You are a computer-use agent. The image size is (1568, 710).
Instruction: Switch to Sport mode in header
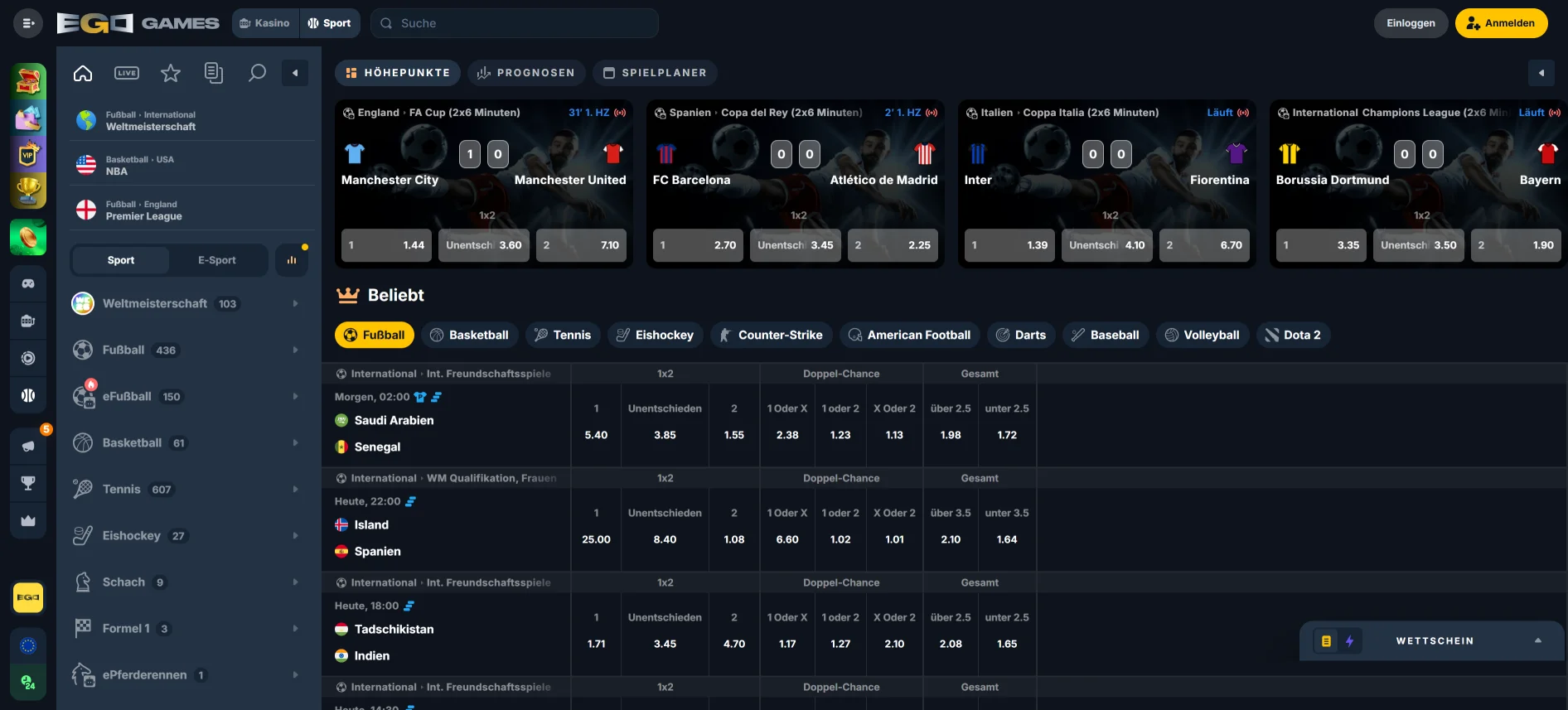pyautogui.click(x=329, y=23)
